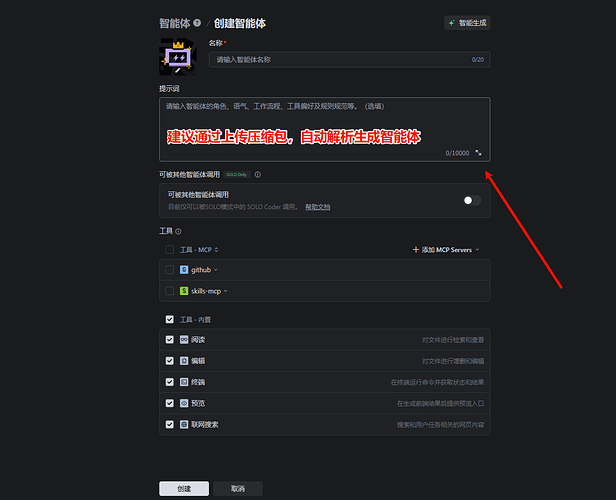The image size is (616, 500).
Task: Click the 预览 tool icon
Action: pyautogui.click(x=184, y=403)
